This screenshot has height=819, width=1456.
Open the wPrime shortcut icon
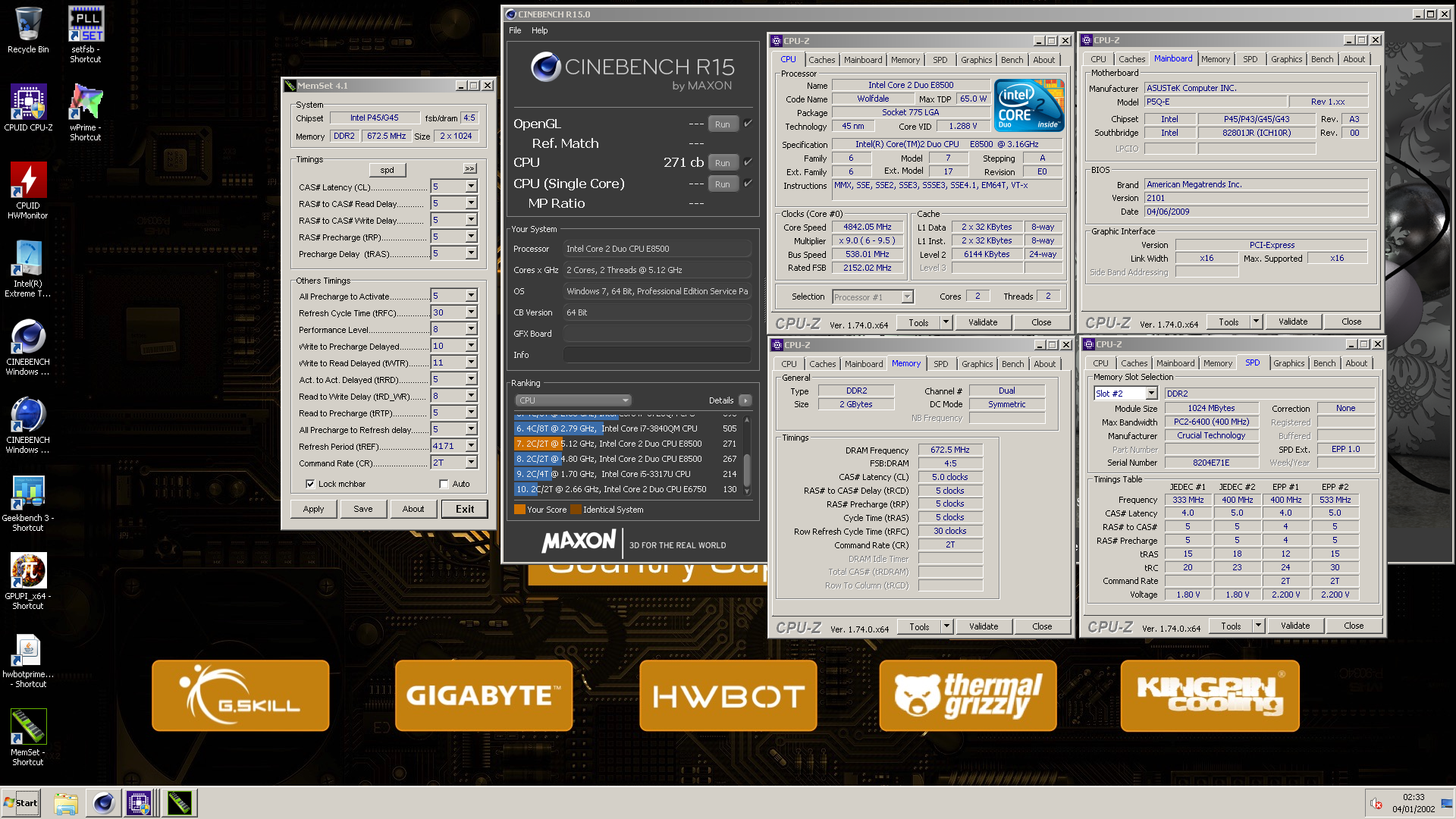pos(86,112)
